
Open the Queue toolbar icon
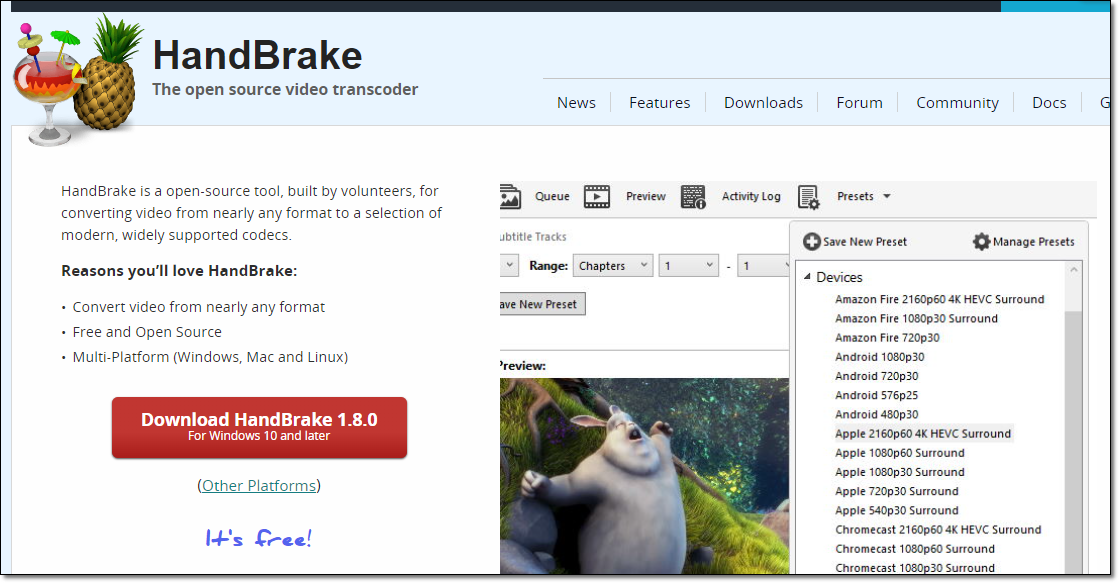[510, 196]
